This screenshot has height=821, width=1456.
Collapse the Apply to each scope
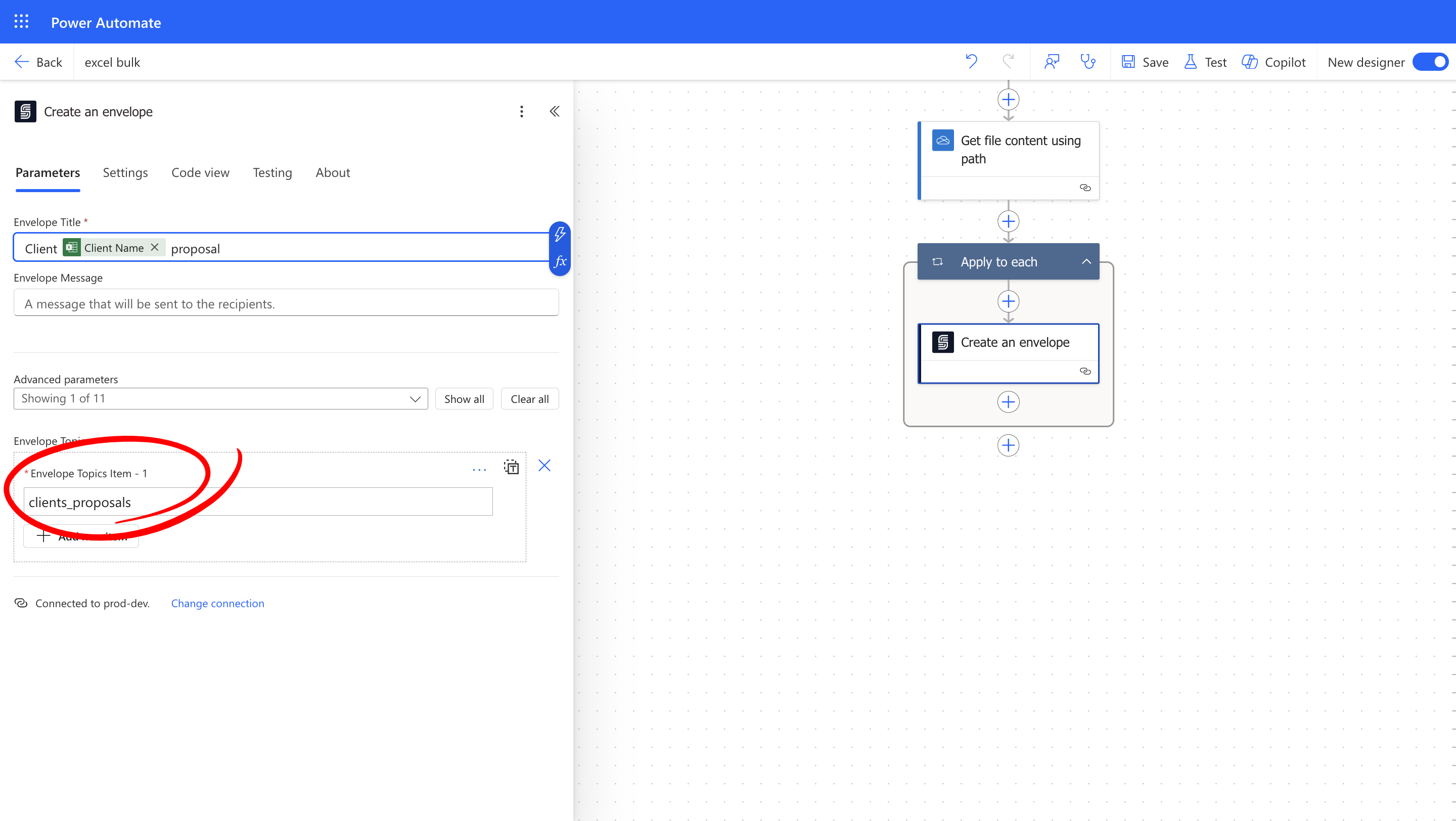(x=1086, y=261)
